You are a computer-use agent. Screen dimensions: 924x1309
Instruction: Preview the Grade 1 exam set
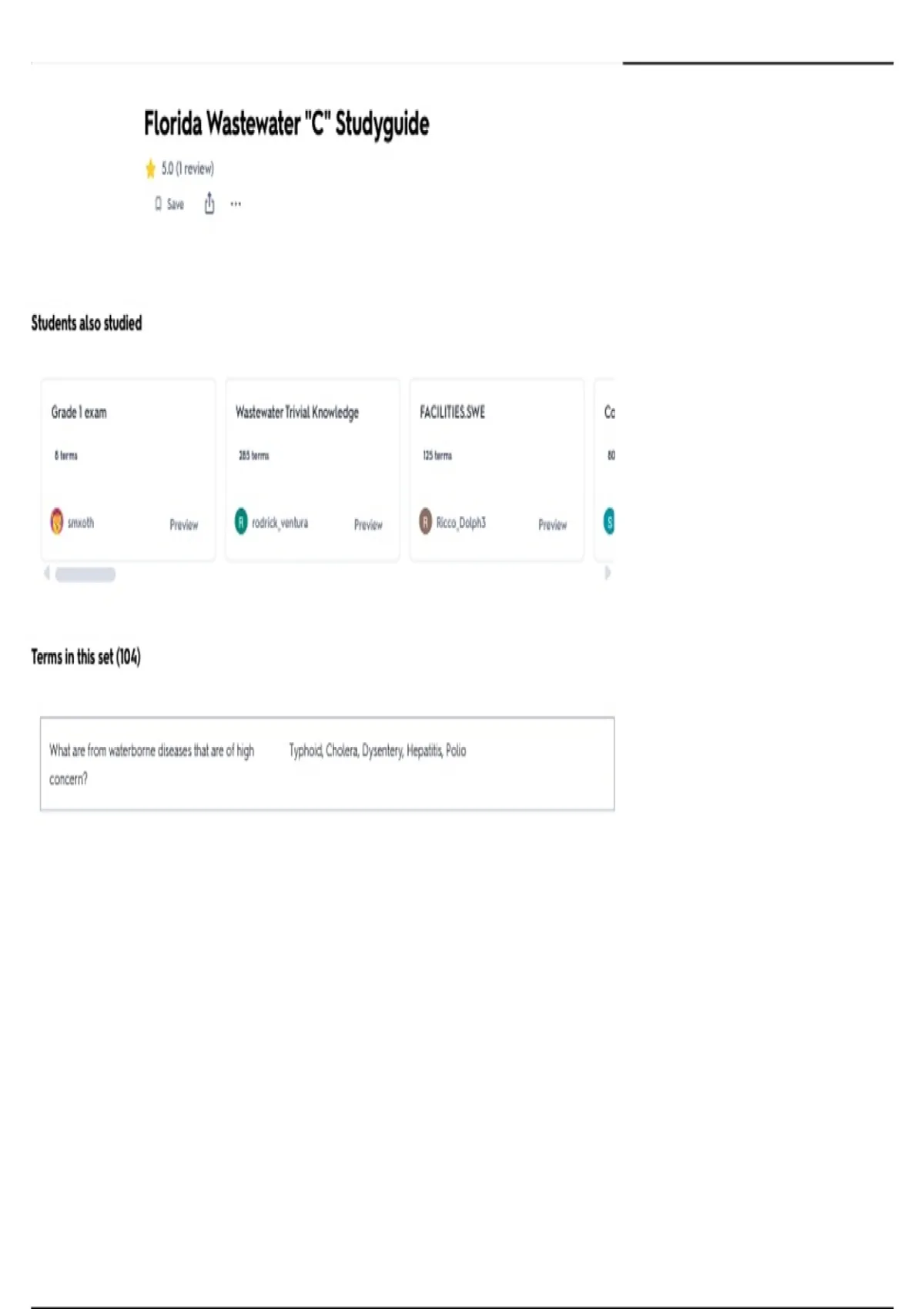(183, 525)
